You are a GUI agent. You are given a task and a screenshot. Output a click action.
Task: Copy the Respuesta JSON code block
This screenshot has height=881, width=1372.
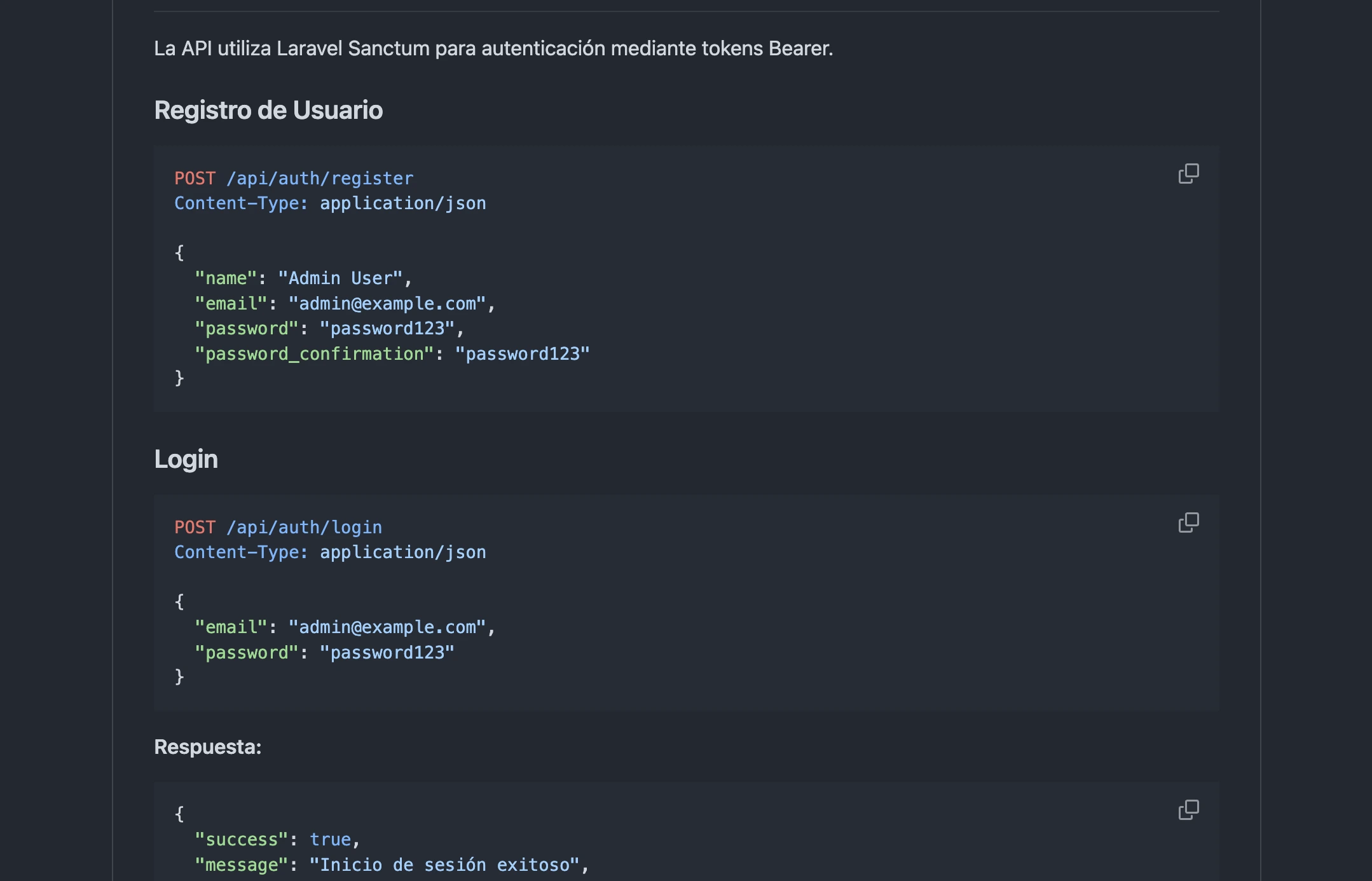coord(1188,810)
